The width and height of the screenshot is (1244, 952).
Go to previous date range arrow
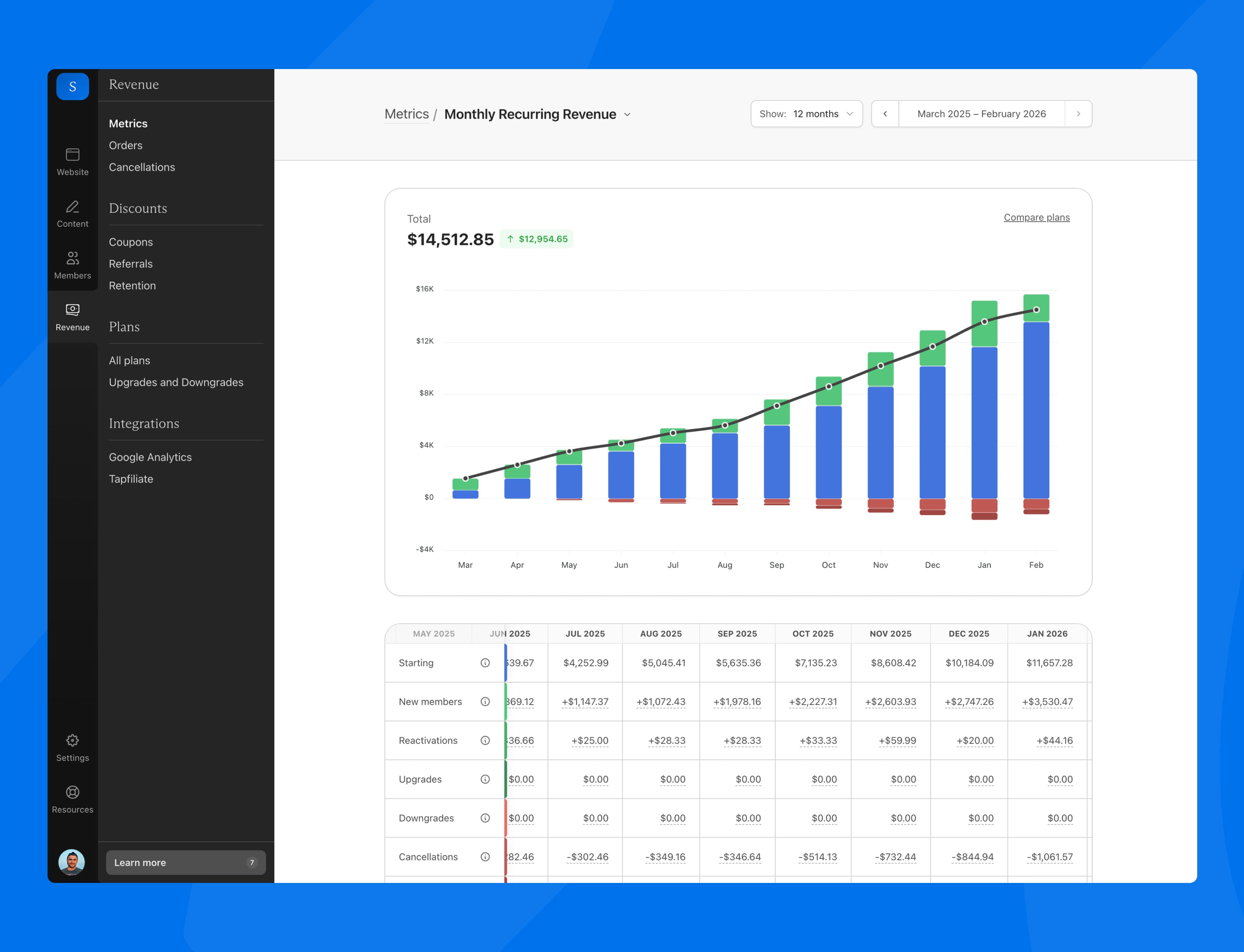[885, 114]
